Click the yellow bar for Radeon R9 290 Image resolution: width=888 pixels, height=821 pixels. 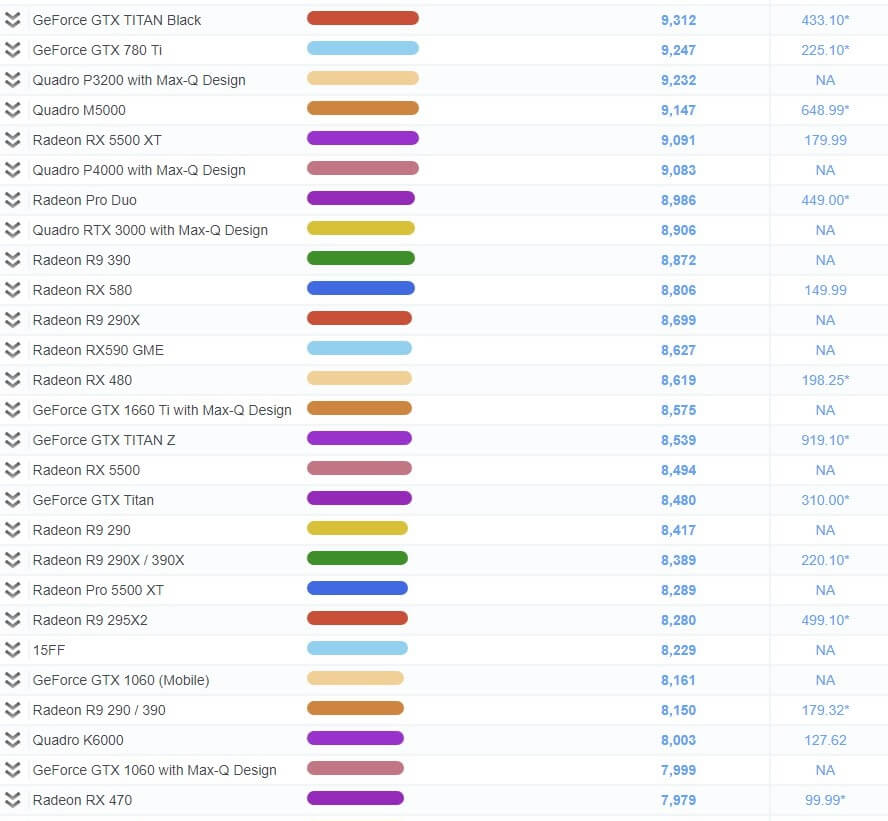[x=357, y=528]
